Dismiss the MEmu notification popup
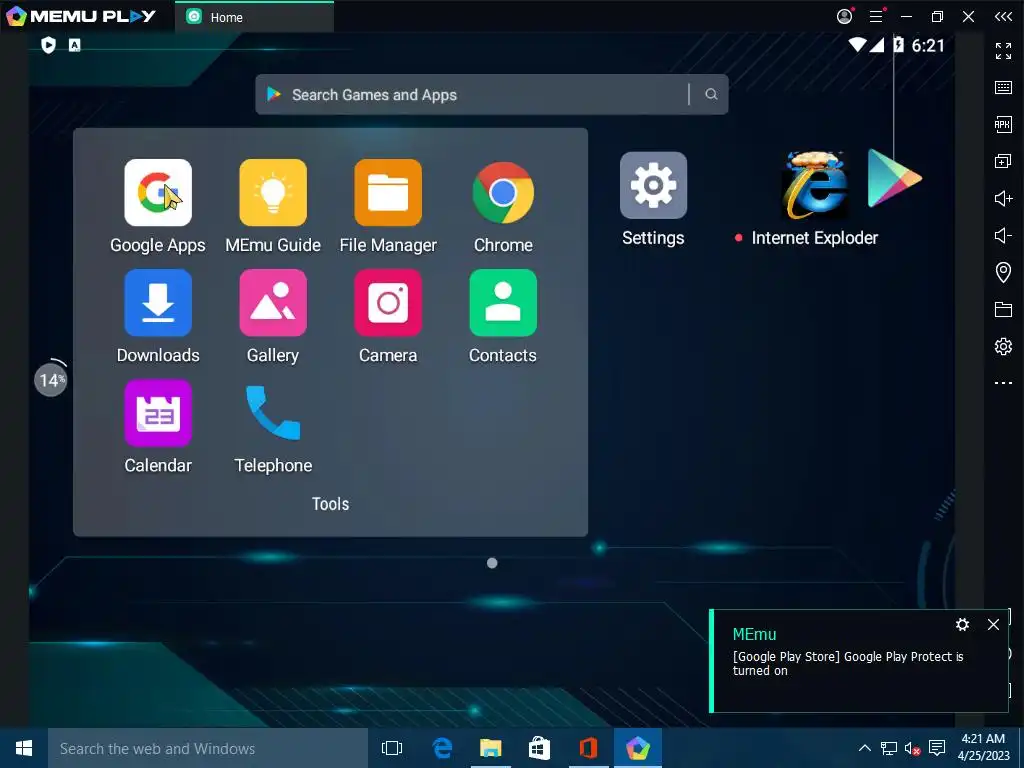Viewport: 1024px width, 768px height. (993, 624)
